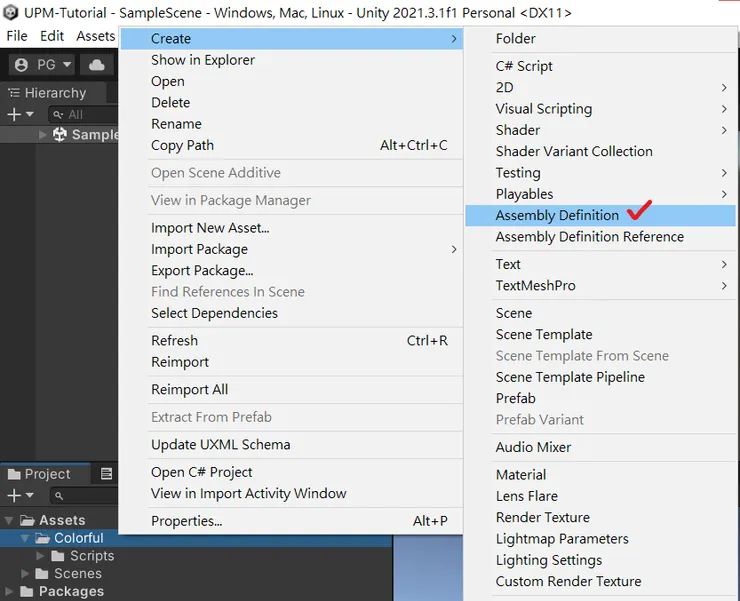Screen dimensions: 740x601
Task: Choose Reimport All
Action: coord(291,389)
